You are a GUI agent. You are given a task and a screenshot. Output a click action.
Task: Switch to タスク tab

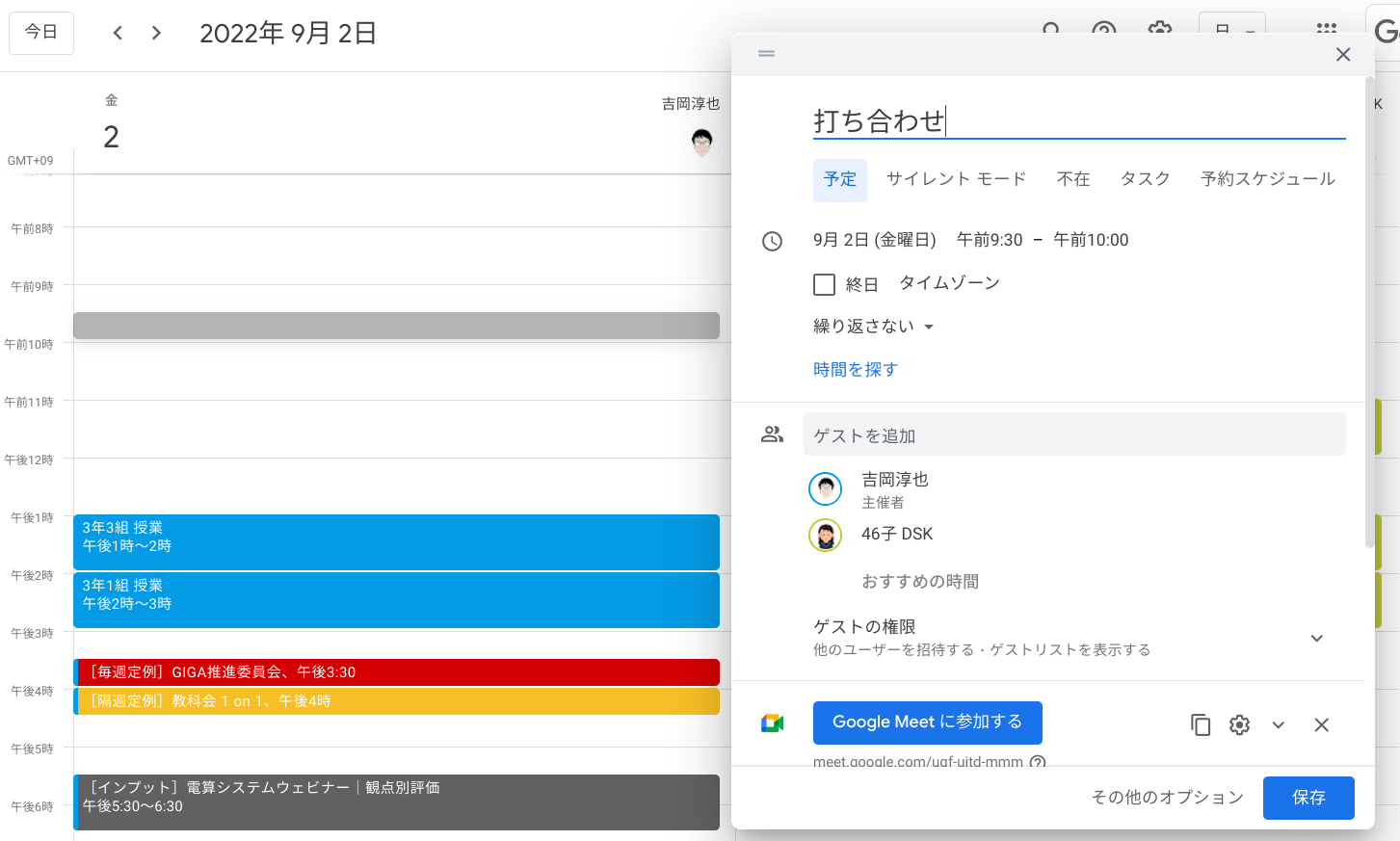[x=1146, y=179]
